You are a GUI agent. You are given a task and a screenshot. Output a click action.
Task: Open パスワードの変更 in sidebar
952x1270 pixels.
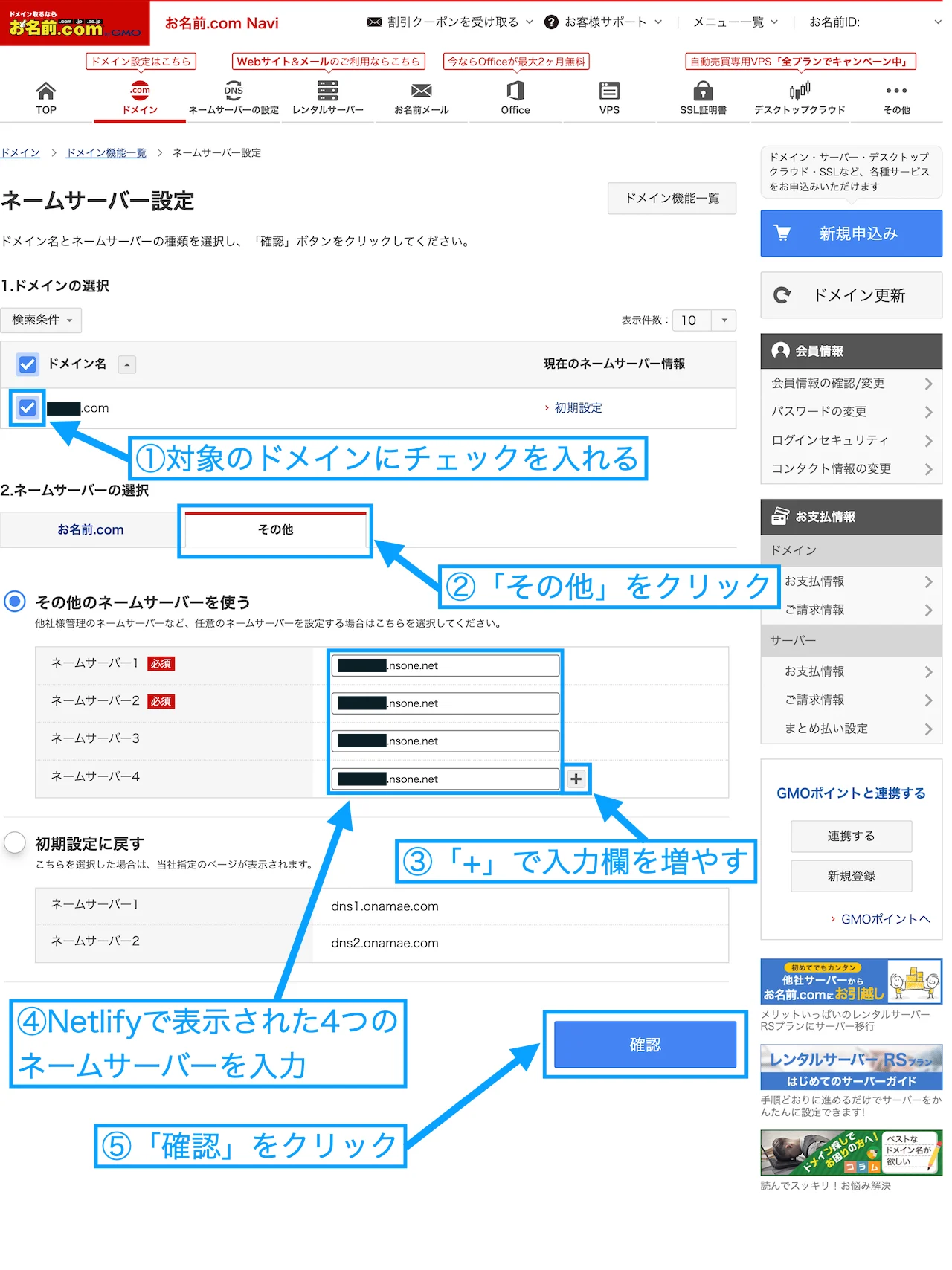pos(851,412)
